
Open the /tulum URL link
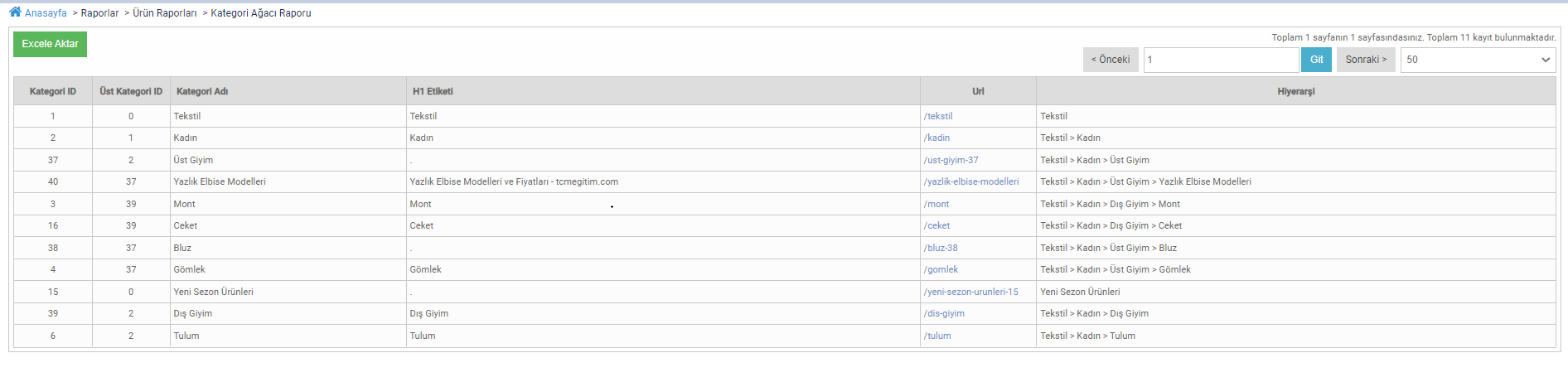[x=937, y=336]
